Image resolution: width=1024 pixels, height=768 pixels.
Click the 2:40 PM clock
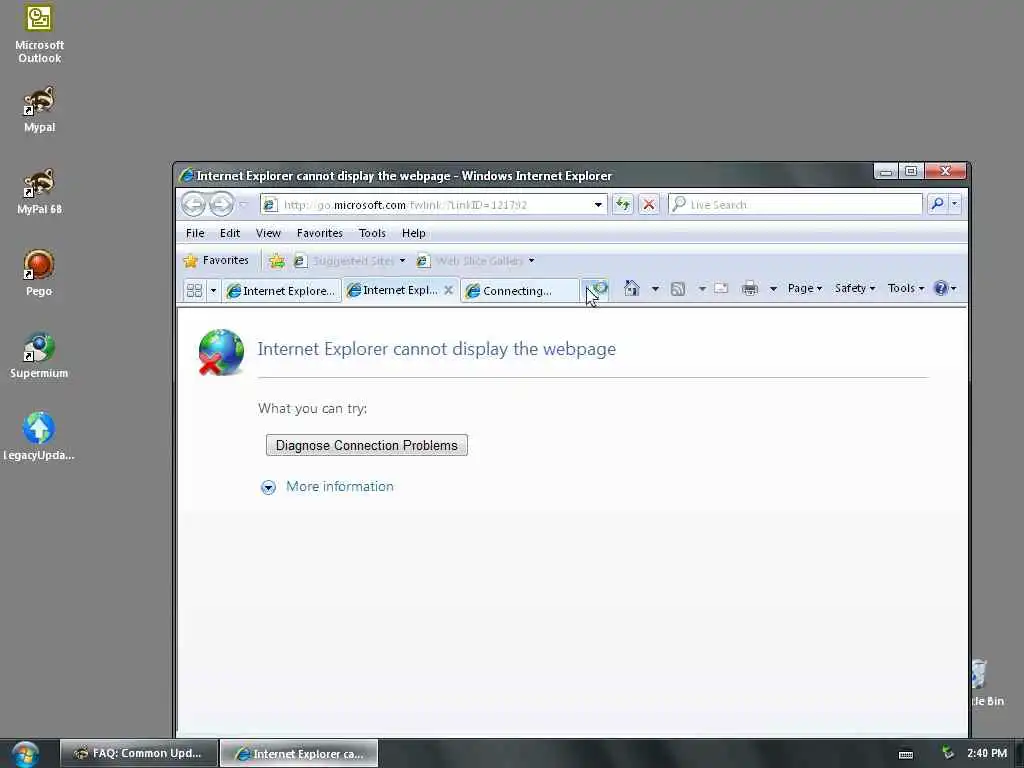(x=987, y=754)
